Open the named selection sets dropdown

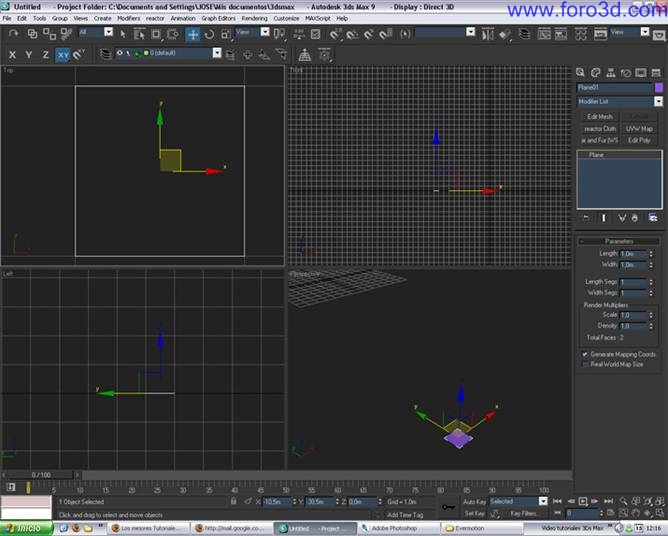(470, 32)
